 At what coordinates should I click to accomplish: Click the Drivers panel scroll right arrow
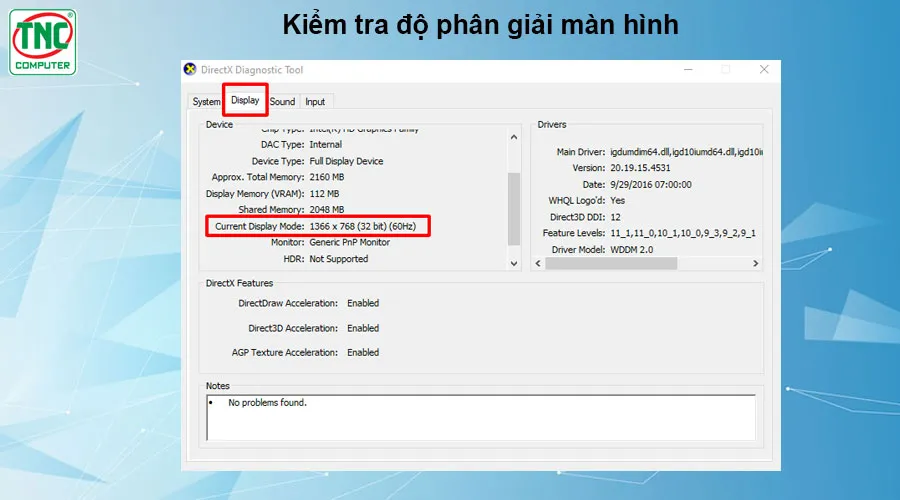pyautogui.click(x=755, y=263)
